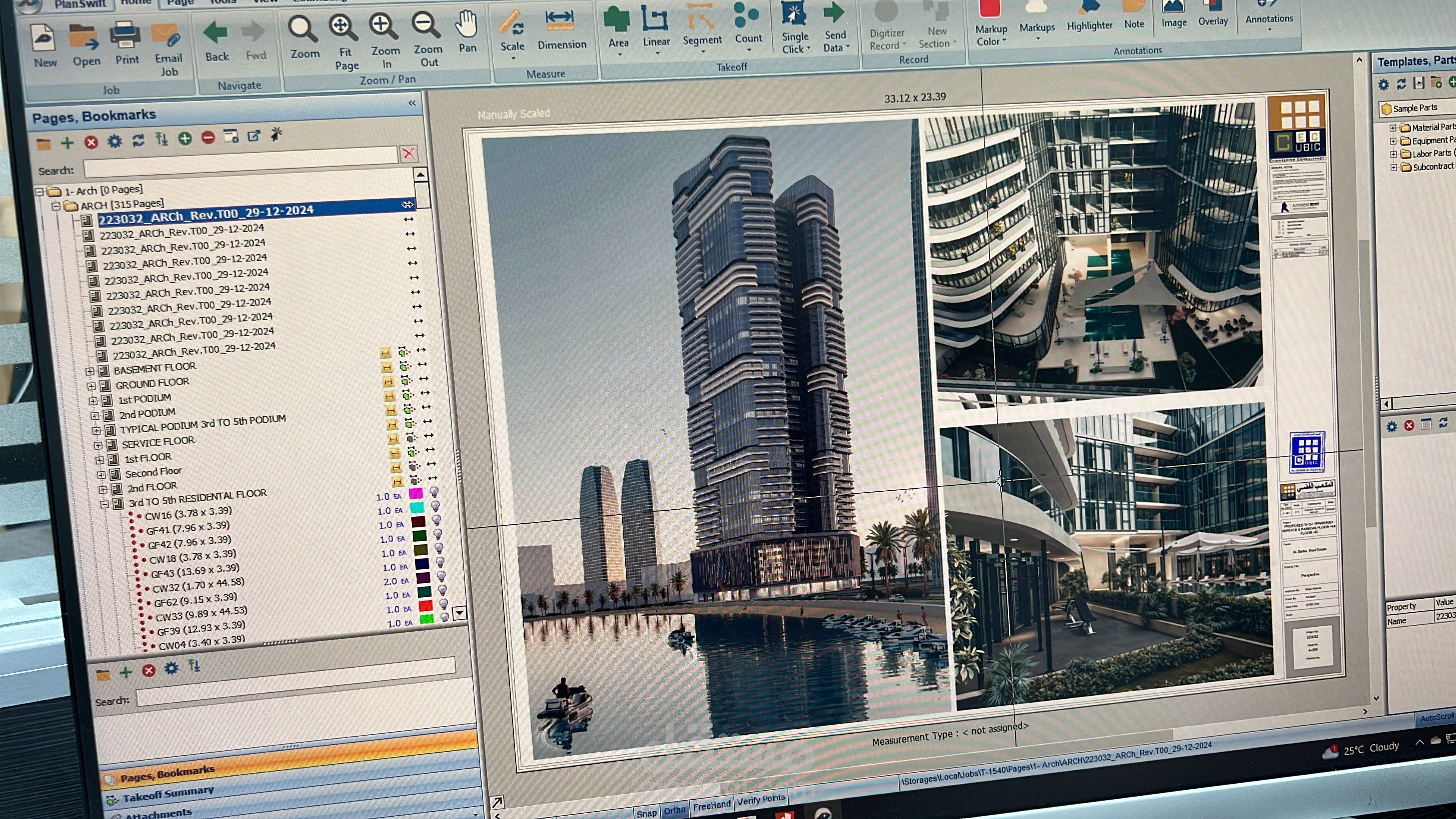Click the sort icon in Pages, Bookmarks toolbar

tap(162, 139)
